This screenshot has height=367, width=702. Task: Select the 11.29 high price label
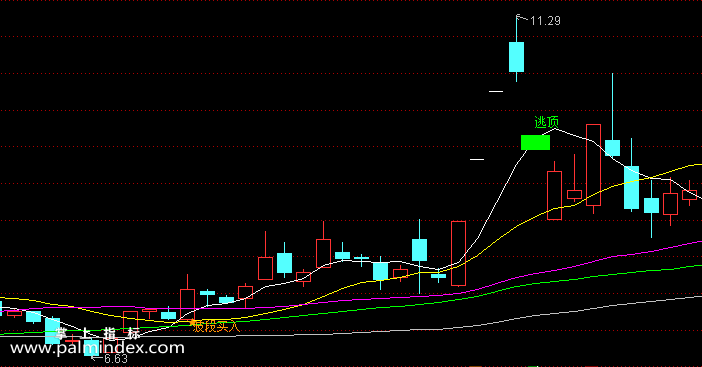[x=545, y=21]
